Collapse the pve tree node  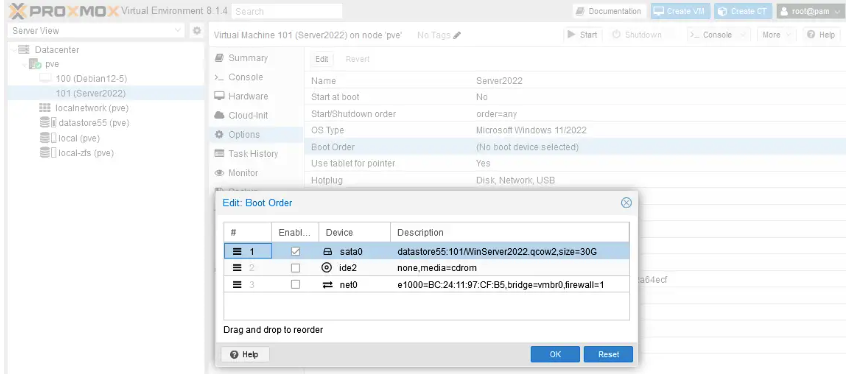[x=24, y=64]
